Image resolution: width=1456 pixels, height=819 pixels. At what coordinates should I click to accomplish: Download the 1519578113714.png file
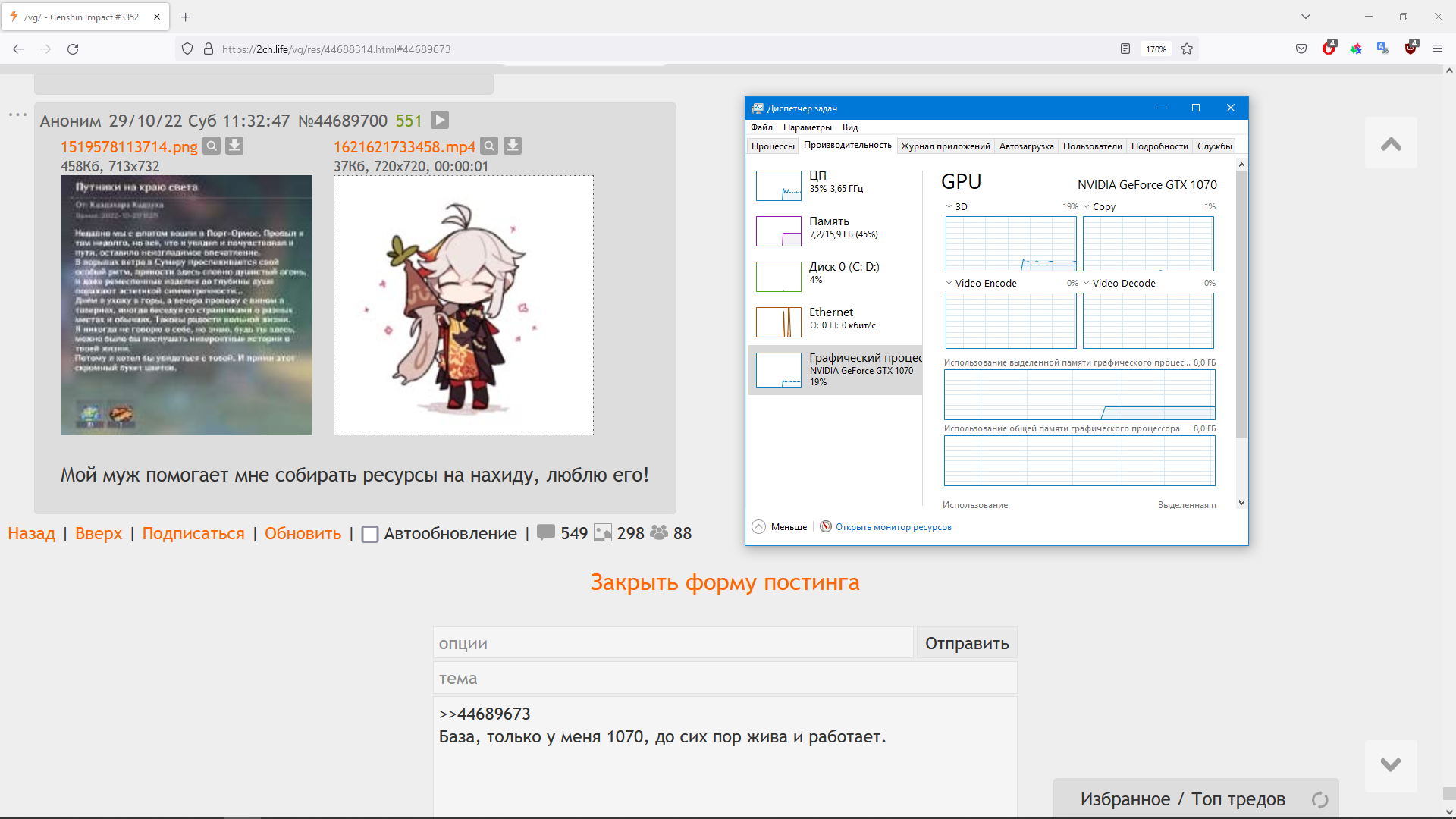(234, 146)
